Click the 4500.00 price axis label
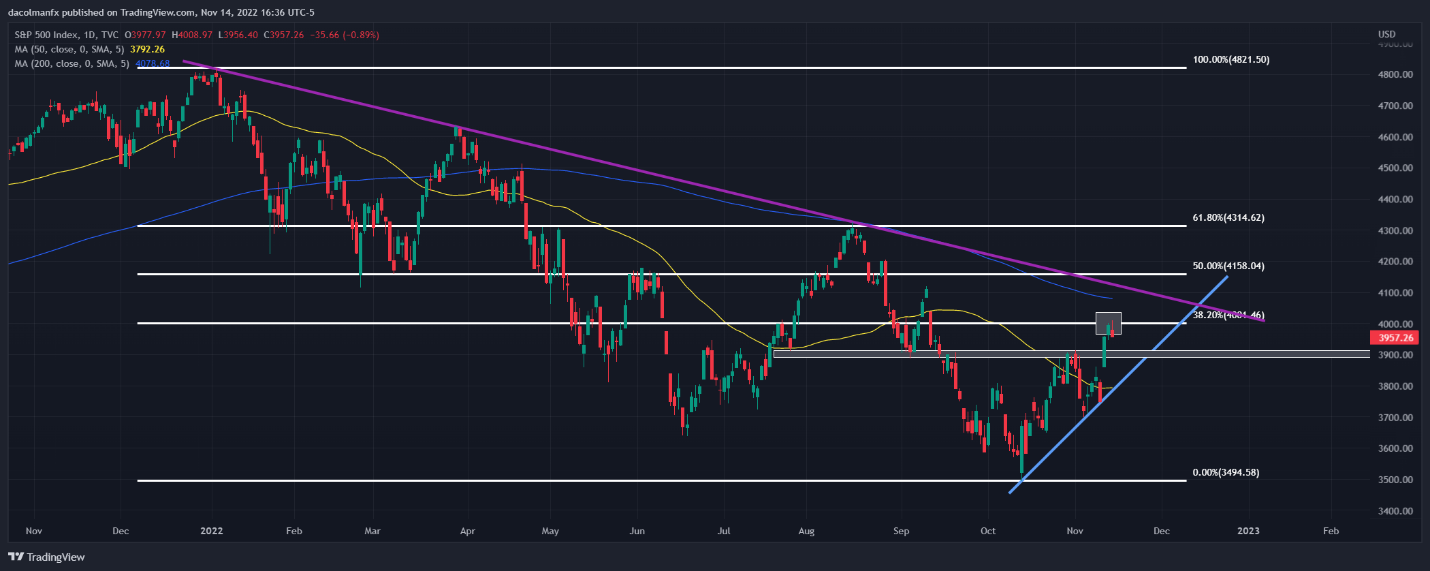The width and height of the screenshot is (1430, 571). [x=1394, y=168]
